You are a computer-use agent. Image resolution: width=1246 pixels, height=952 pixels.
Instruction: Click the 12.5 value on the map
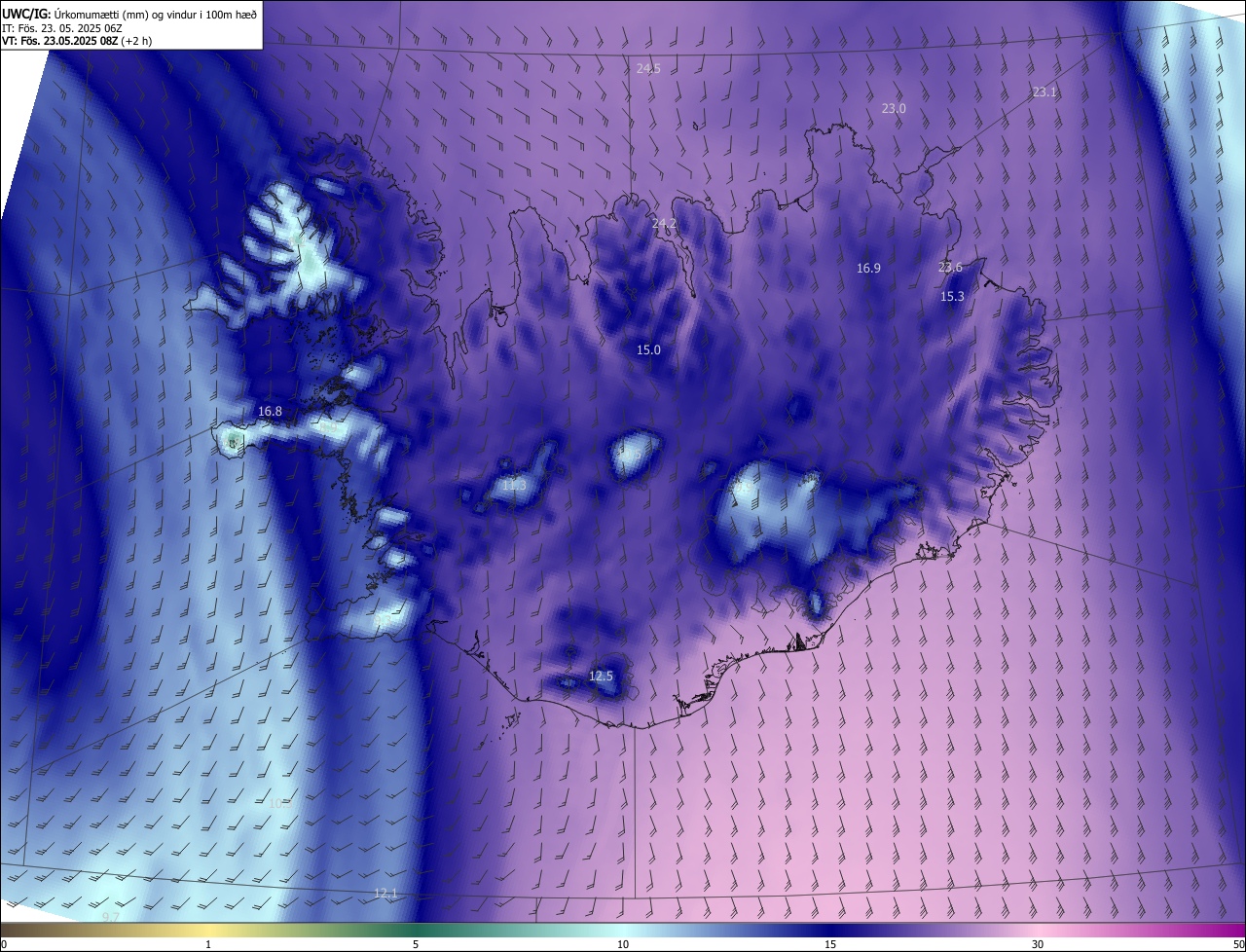tap(602, 677)
